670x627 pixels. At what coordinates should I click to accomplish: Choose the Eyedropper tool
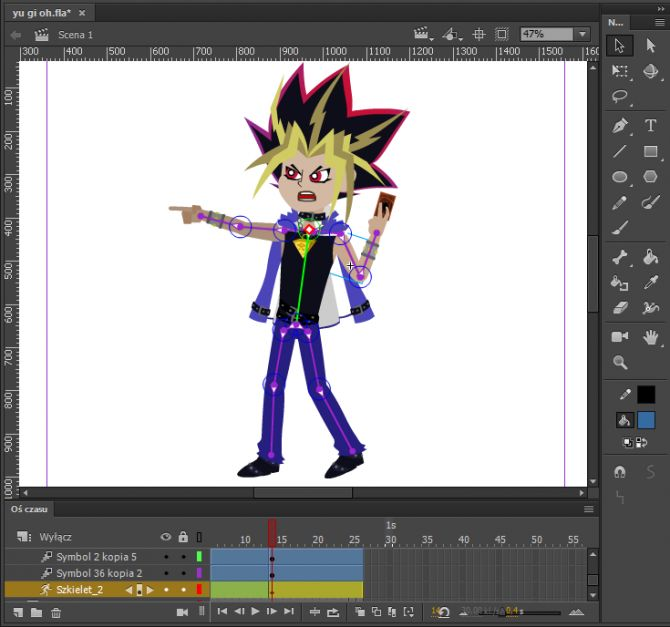(651, 283)
